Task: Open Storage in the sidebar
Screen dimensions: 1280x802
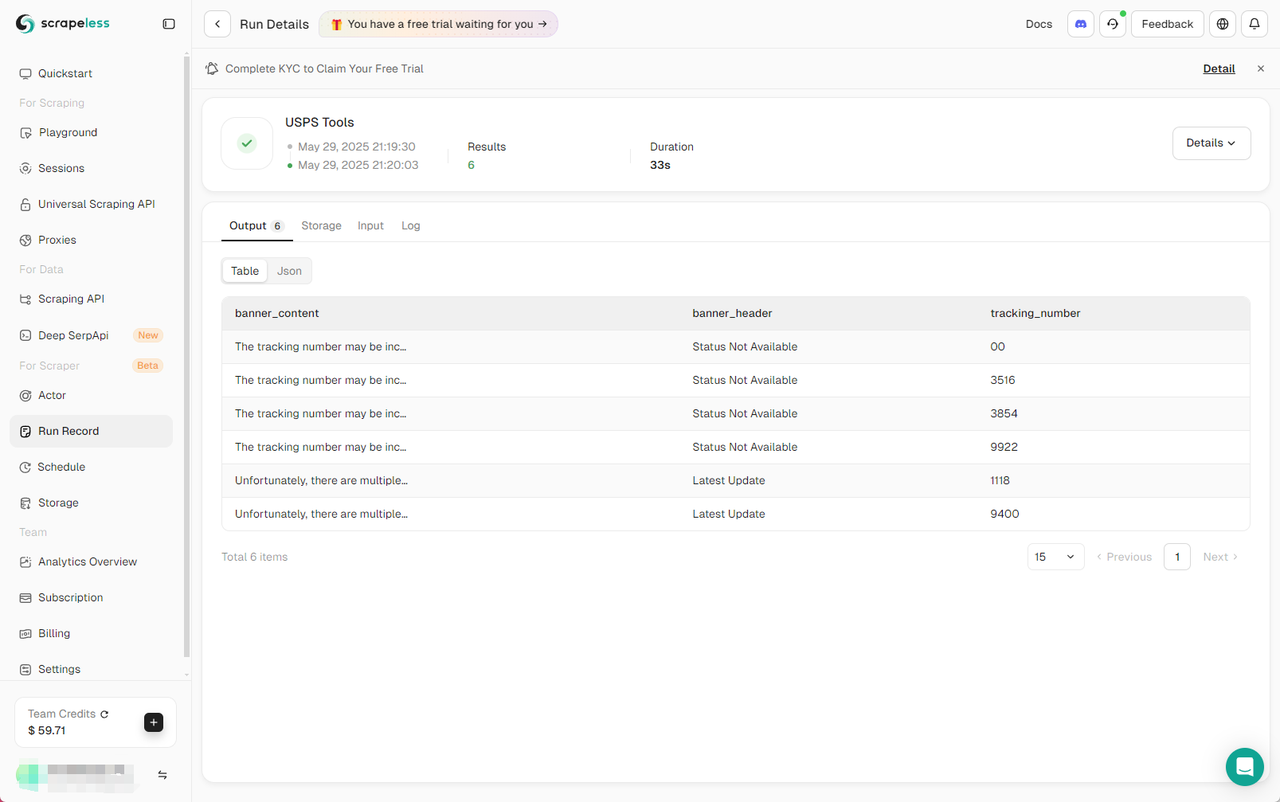Action: pyautogui.click(x=91, y=503)
